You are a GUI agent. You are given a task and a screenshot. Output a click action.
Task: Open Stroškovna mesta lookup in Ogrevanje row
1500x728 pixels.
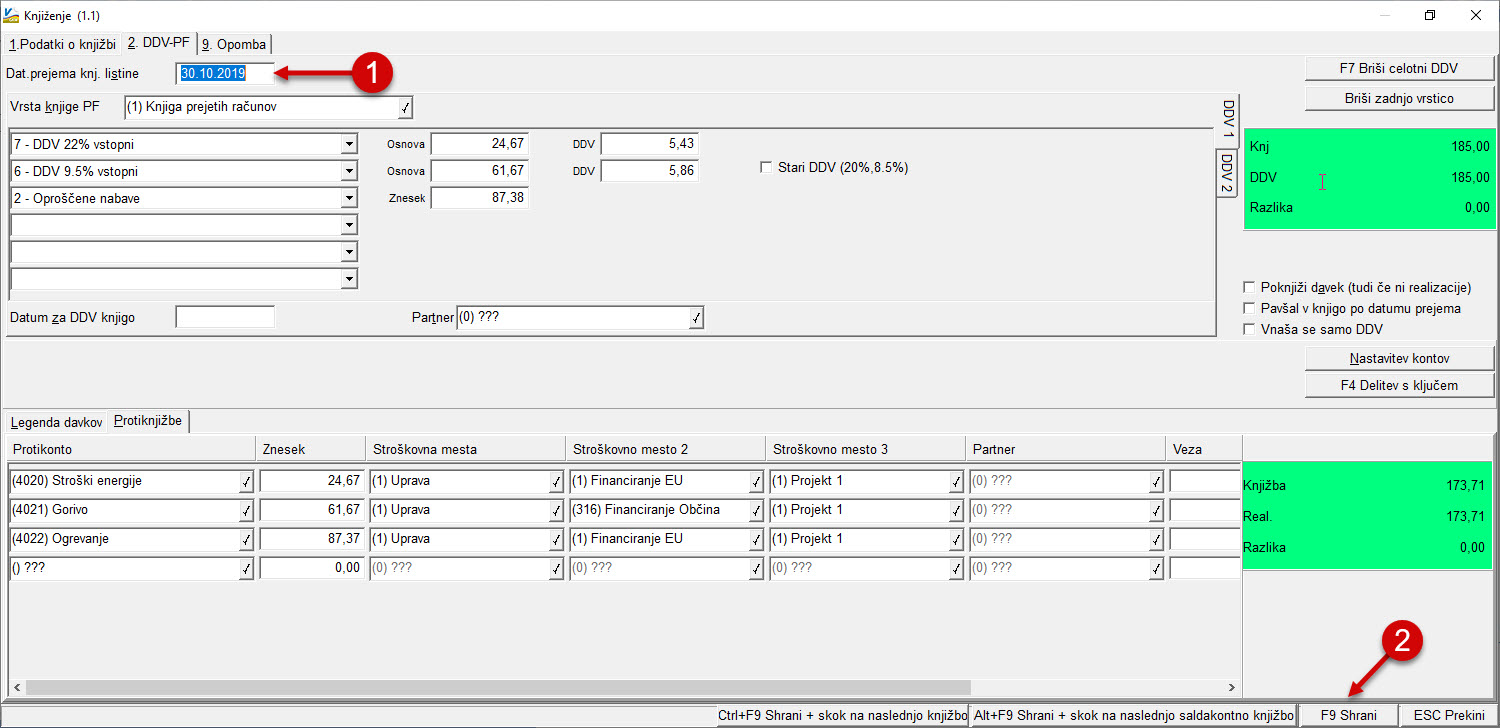click(x=556, y=540)
